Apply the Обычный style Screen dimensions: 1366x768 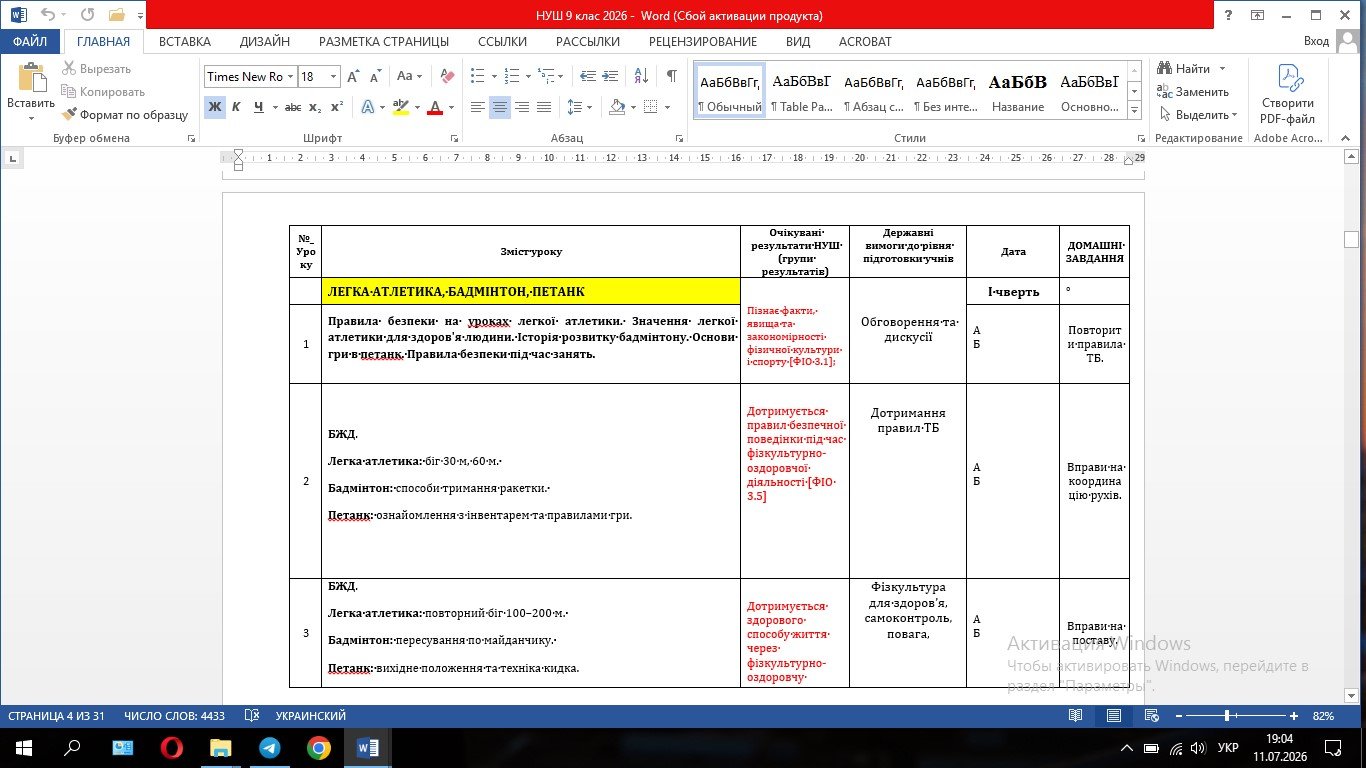click(730, 92)
